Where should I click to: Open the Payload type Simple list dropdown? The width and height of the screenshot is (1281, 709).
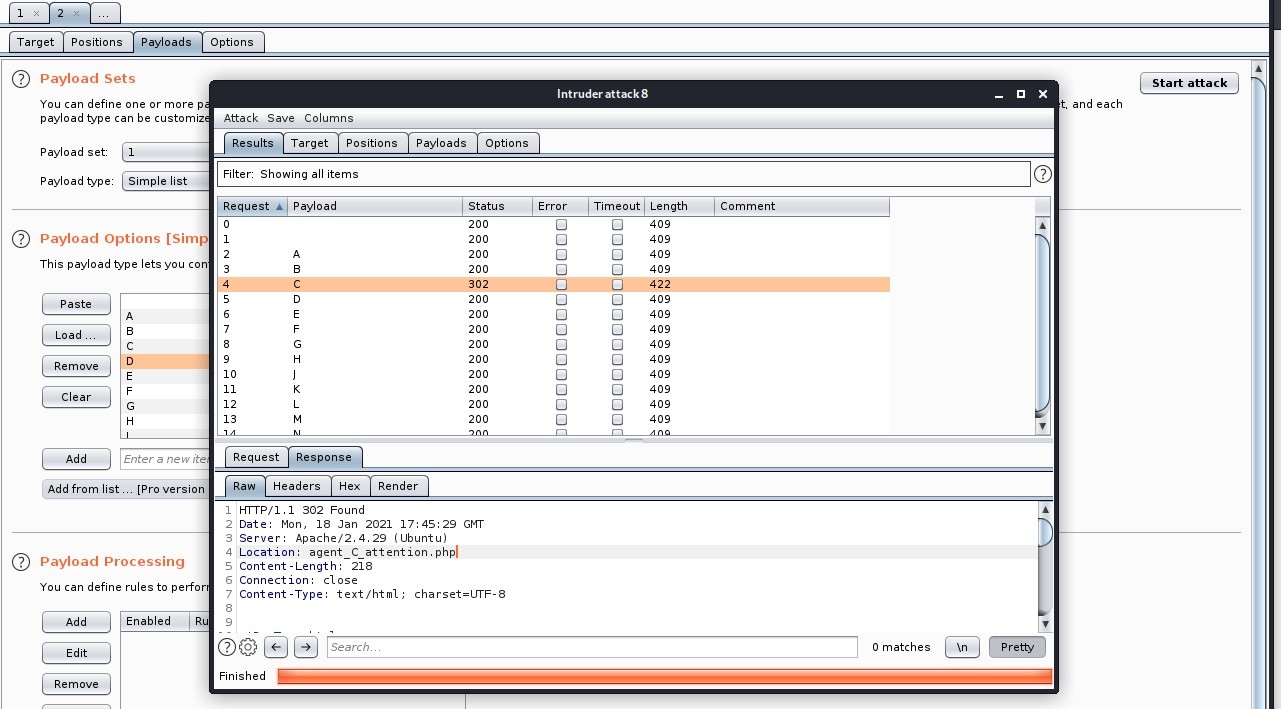click(165, 181)
